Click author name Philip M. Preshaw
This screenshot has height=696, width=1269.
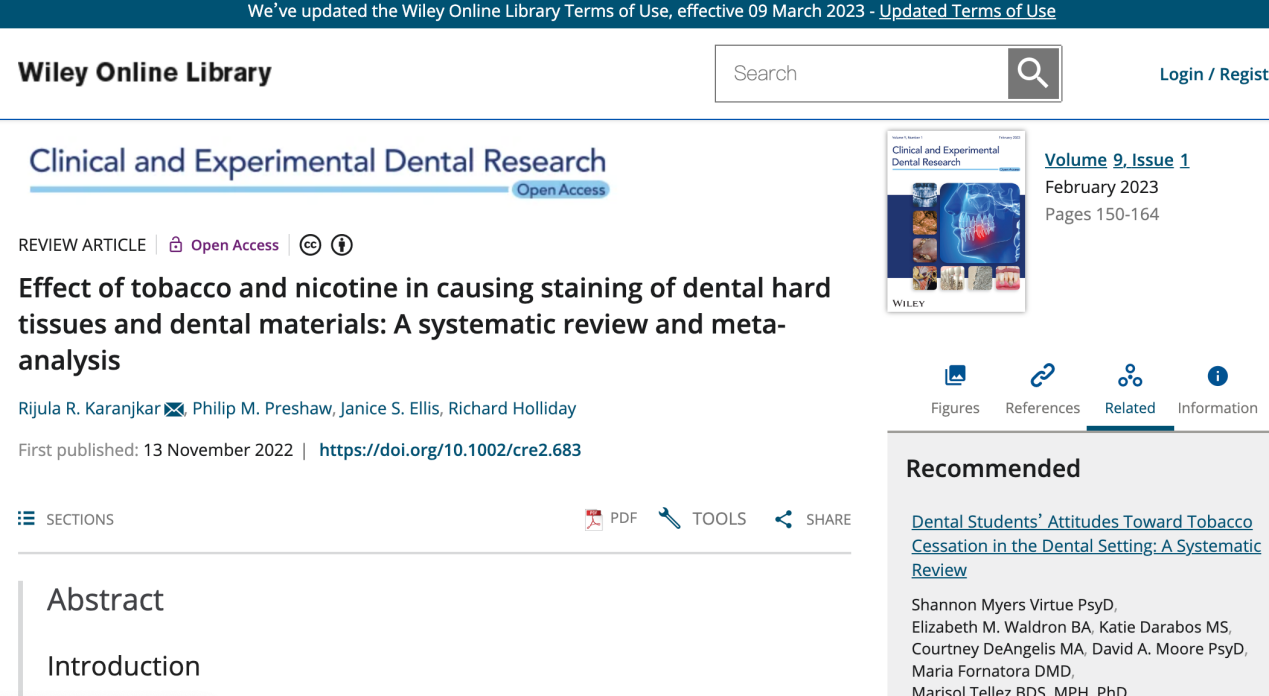[x=261, y=408]
